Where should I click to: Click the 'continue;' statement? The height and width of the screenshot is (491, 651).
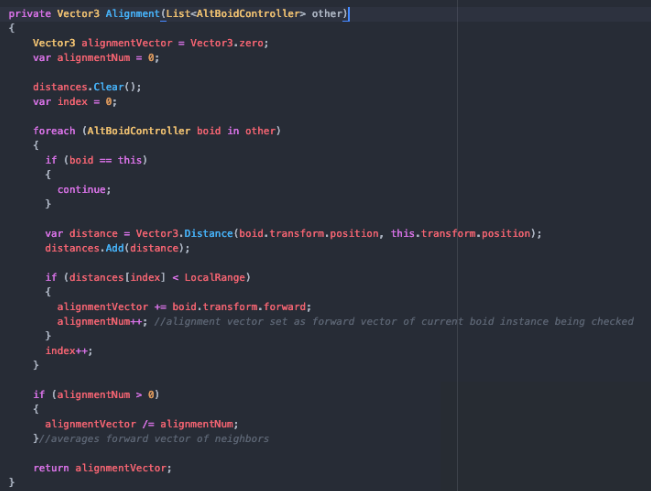tap(84, 190)
